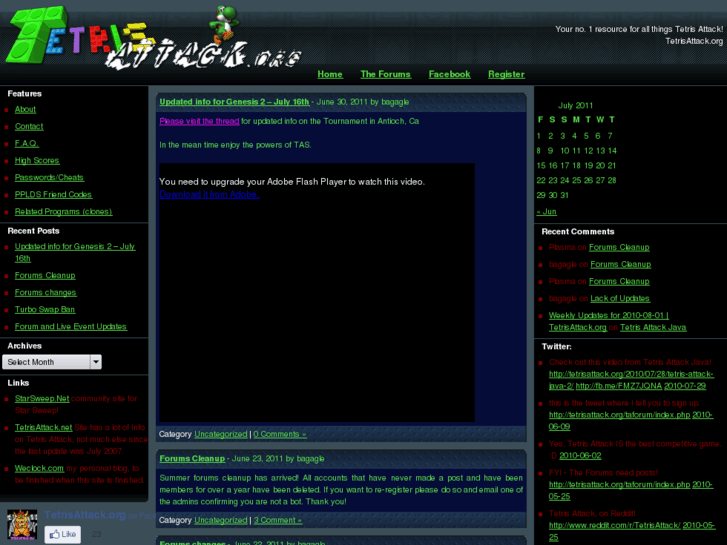Open Forums Cleanup post title in main column
This screenshot has height=545, width=727.
[192, 459]
